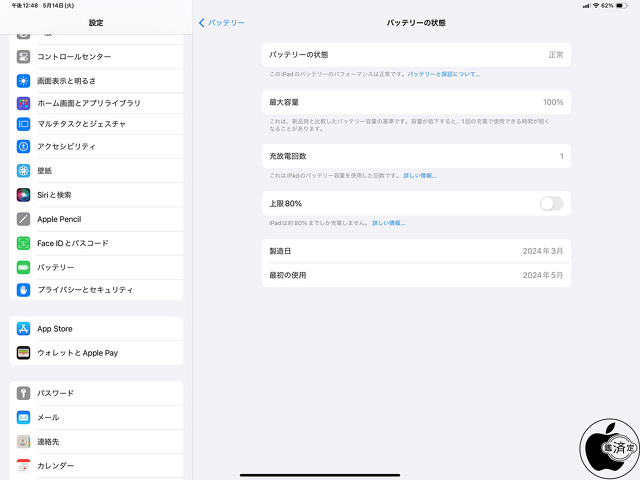This screenshot has height=480, width=640.
Task: Tap the Display & Brightness sun icon
Action: [x=23, y=81]
